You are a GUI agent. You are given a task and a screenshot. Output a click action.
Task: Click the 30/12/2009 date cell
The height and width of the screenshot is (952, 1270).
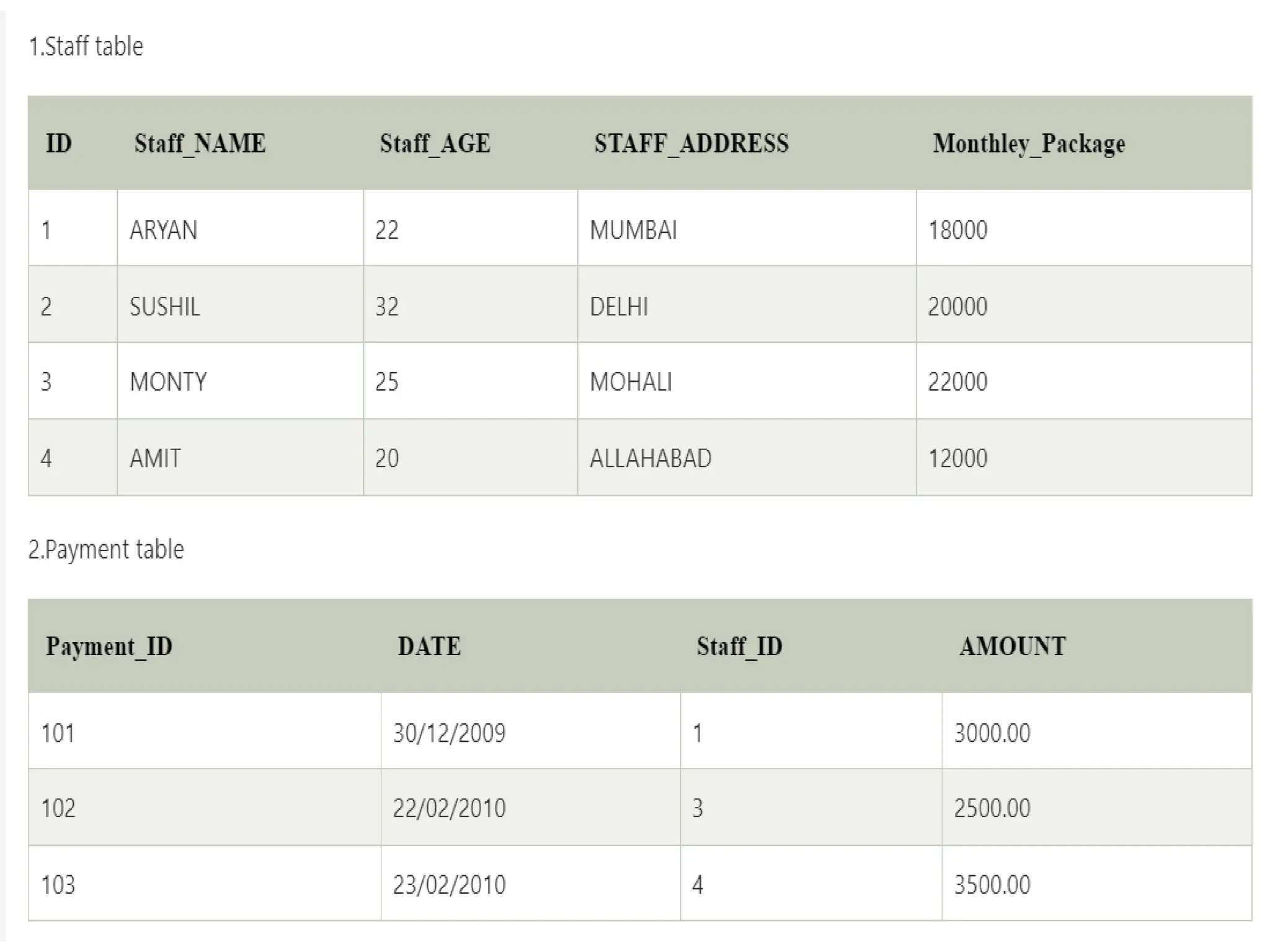[x=449, y=733]
